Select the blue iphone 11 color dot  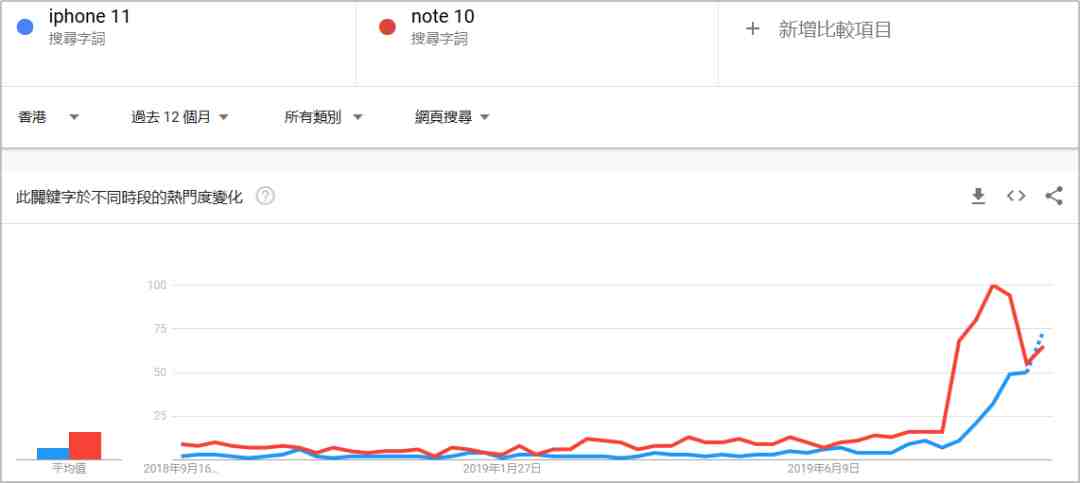click(25, 28)
